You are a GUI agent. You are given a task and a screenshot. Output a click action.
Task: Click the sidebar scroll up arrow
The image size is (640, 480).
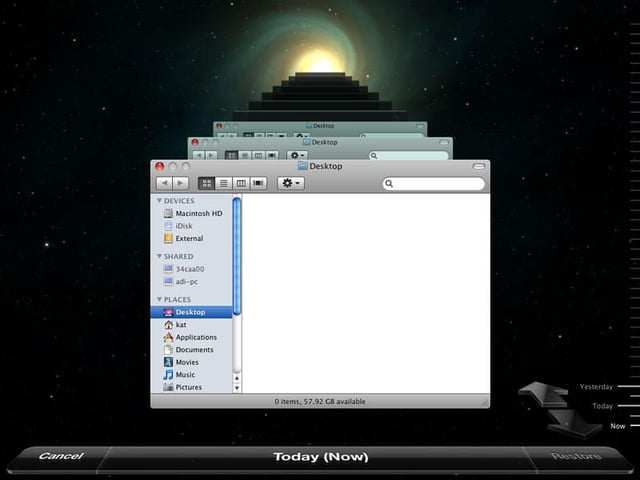pyautogui.click(x=237, y=378)
